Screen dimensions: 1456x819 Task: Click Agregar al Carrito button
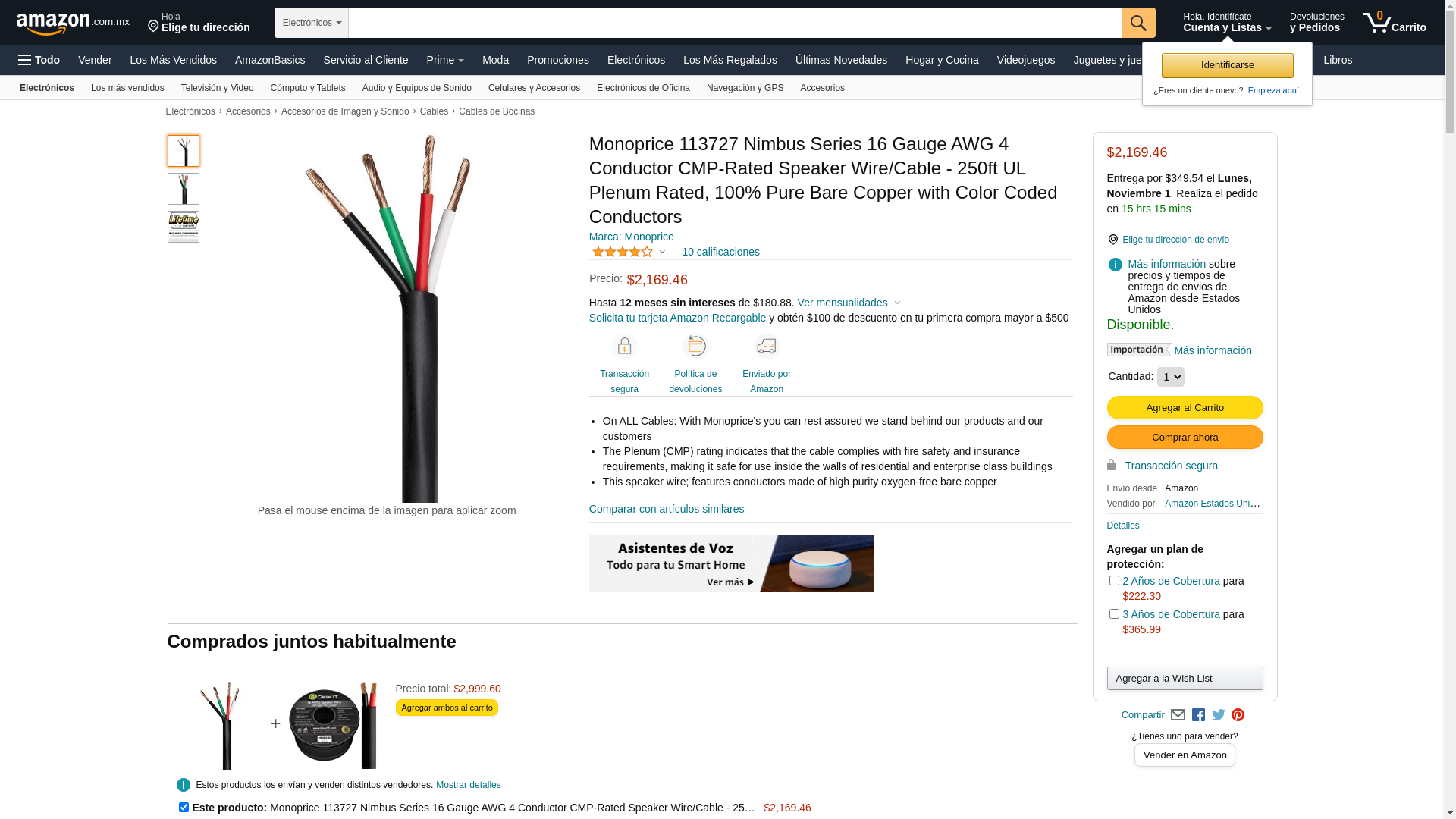[1185, 408]
